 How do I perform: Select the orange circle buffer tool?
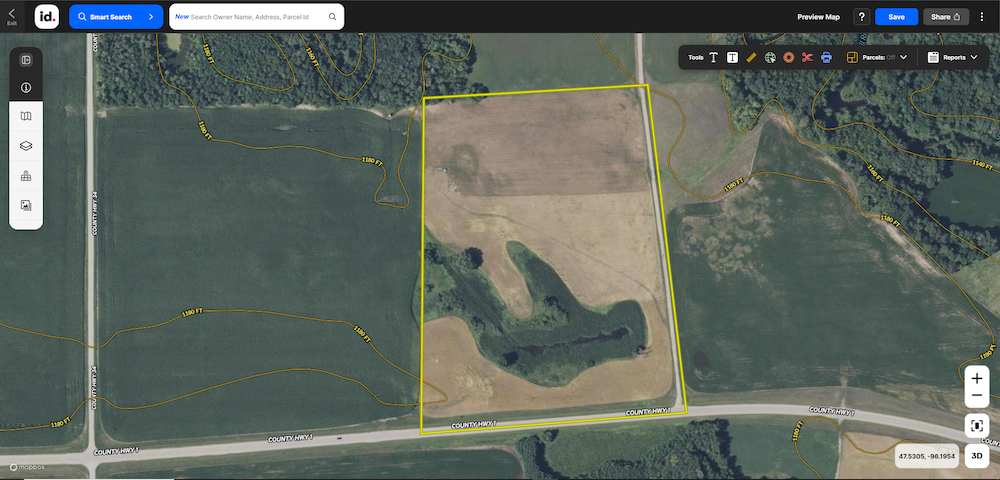(788, 58)
